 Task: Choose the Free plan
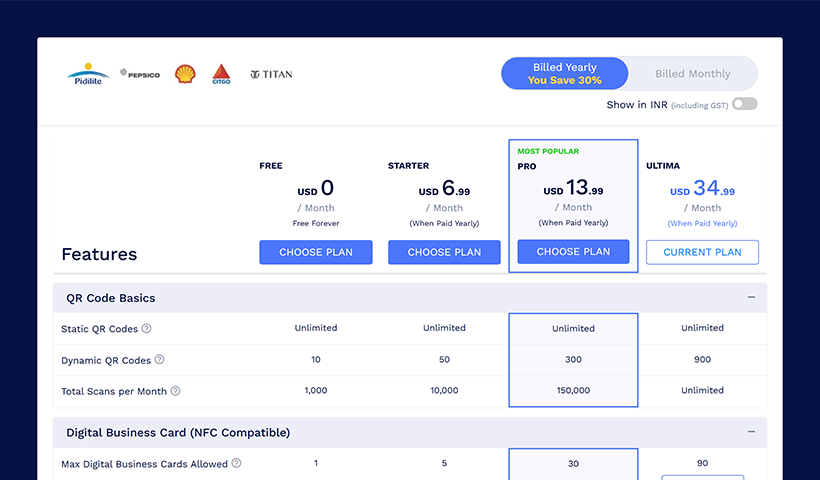point(316,252)
